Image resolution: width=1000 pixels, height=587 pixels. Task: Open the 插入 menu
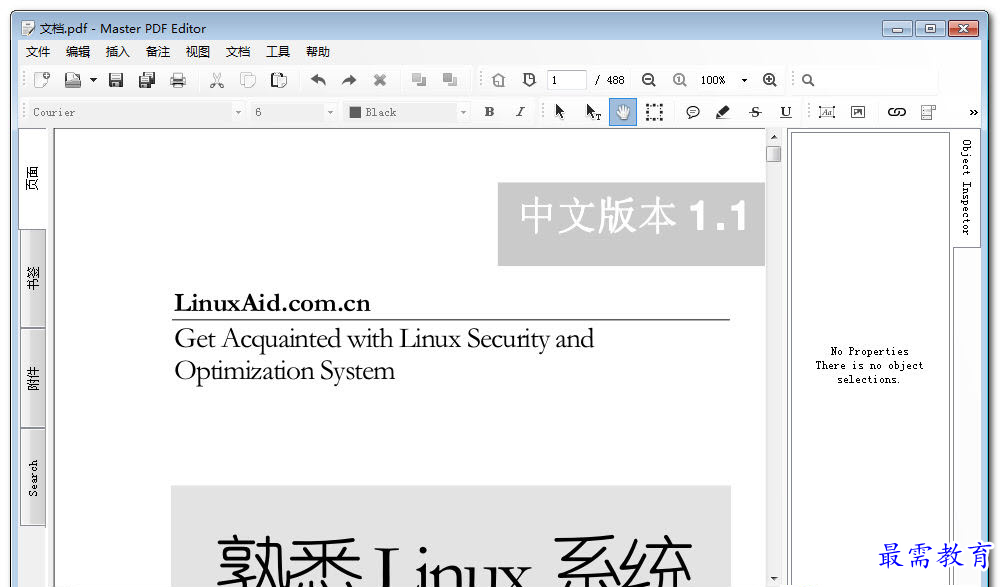point(117,52)
